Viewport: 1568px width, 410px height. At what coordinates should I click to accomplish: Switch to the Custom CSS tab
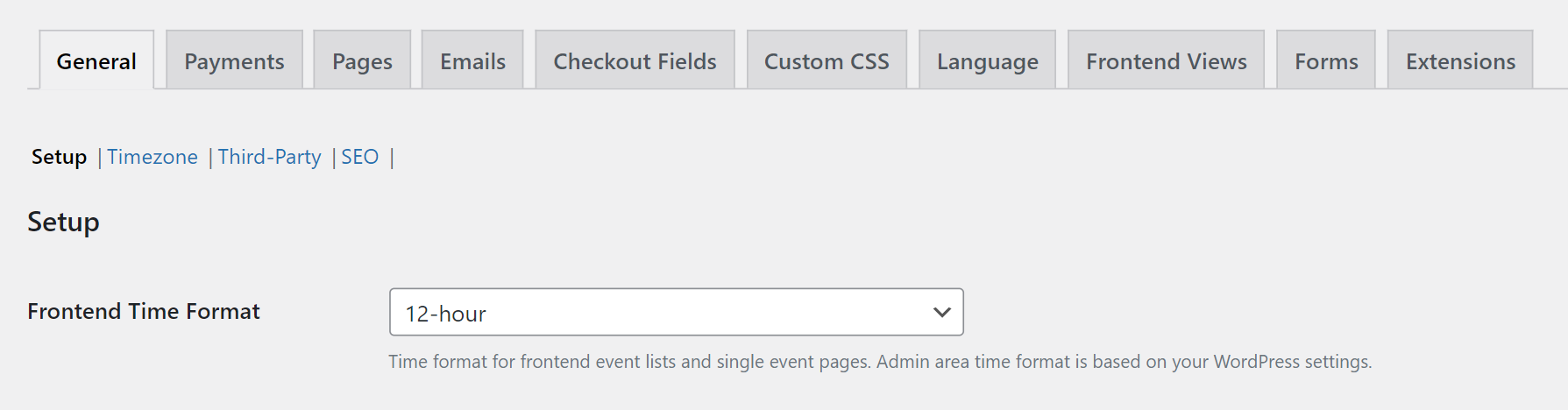coord(827,61)
